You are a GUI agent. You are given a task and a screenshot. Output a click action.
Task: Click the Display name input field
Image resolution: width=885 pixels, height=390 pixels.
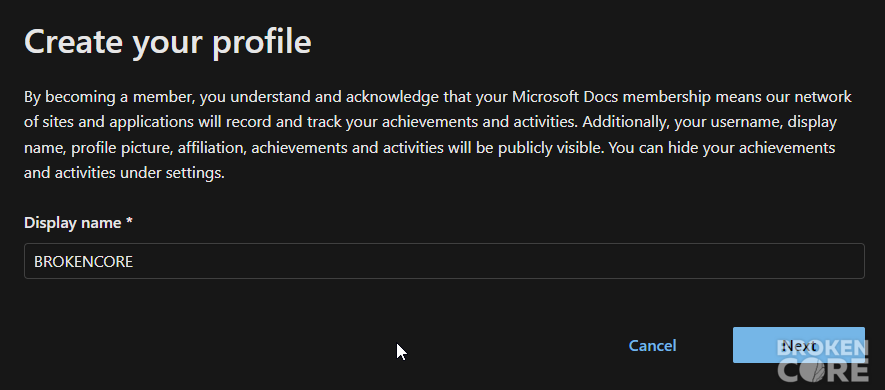(444, 261)
